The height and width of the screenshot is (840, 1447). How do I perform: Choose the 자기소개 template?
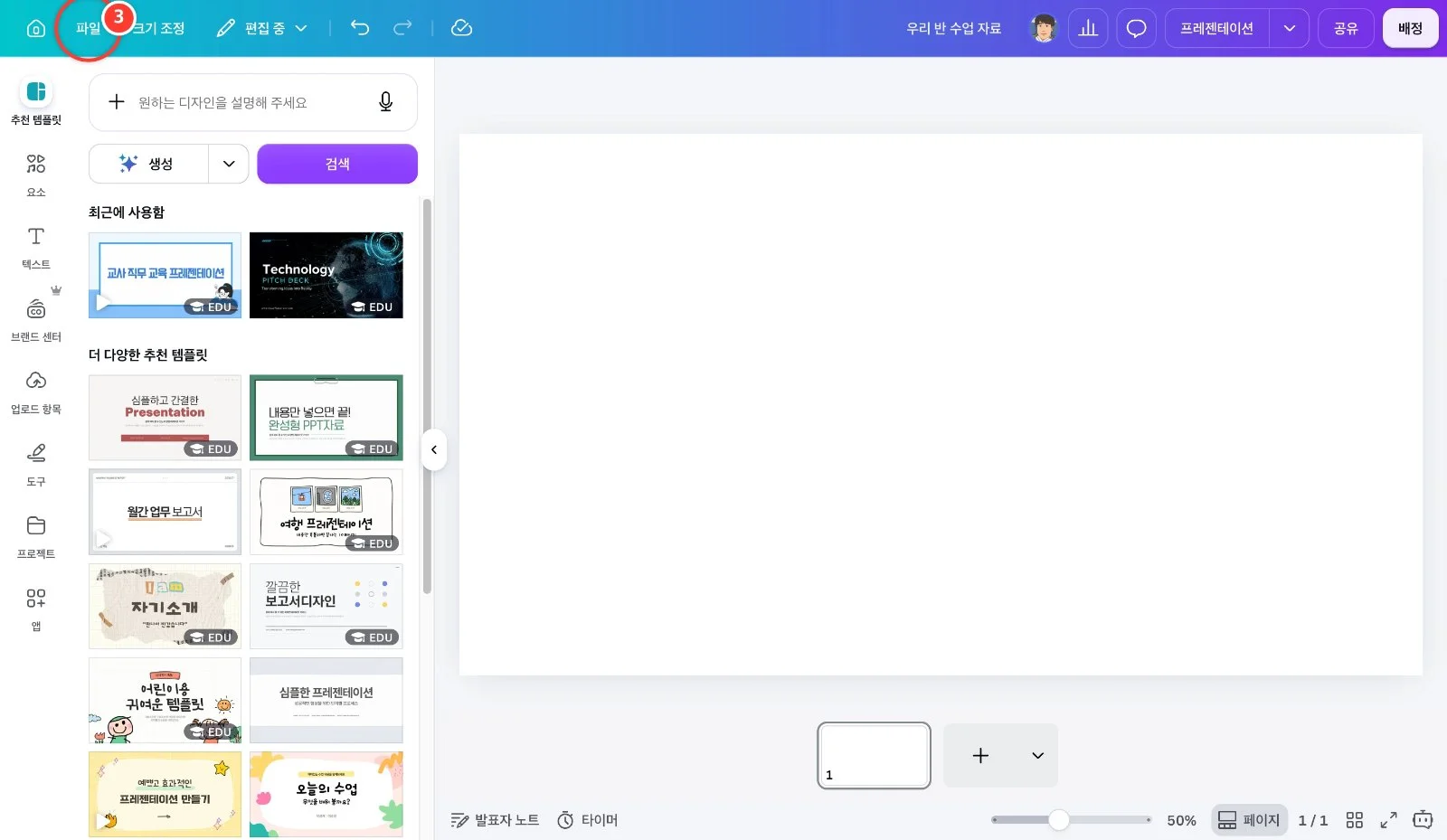point(165,606)
